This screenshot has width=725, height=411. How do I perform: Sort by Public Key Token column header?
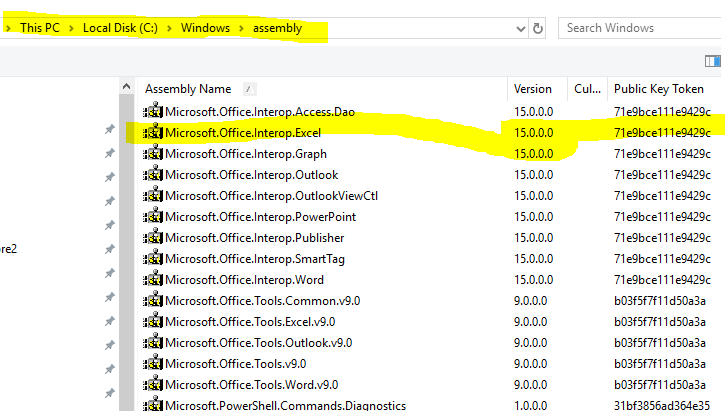[659, 89]
